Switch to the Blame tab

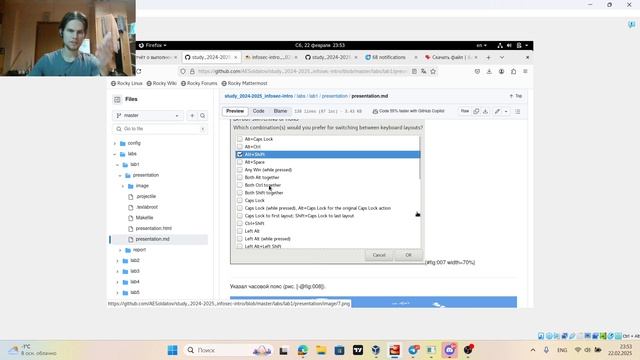[x=280, y=111]
